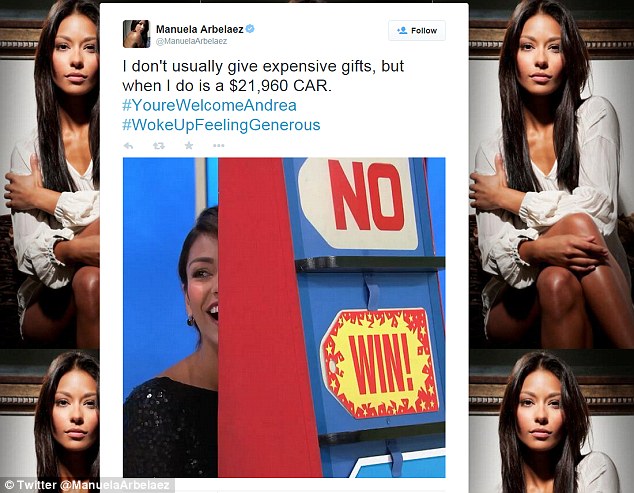Click the person-plus icon inside Follow
Viewport: 634px width, 493px height.
[x=402, y=30]
